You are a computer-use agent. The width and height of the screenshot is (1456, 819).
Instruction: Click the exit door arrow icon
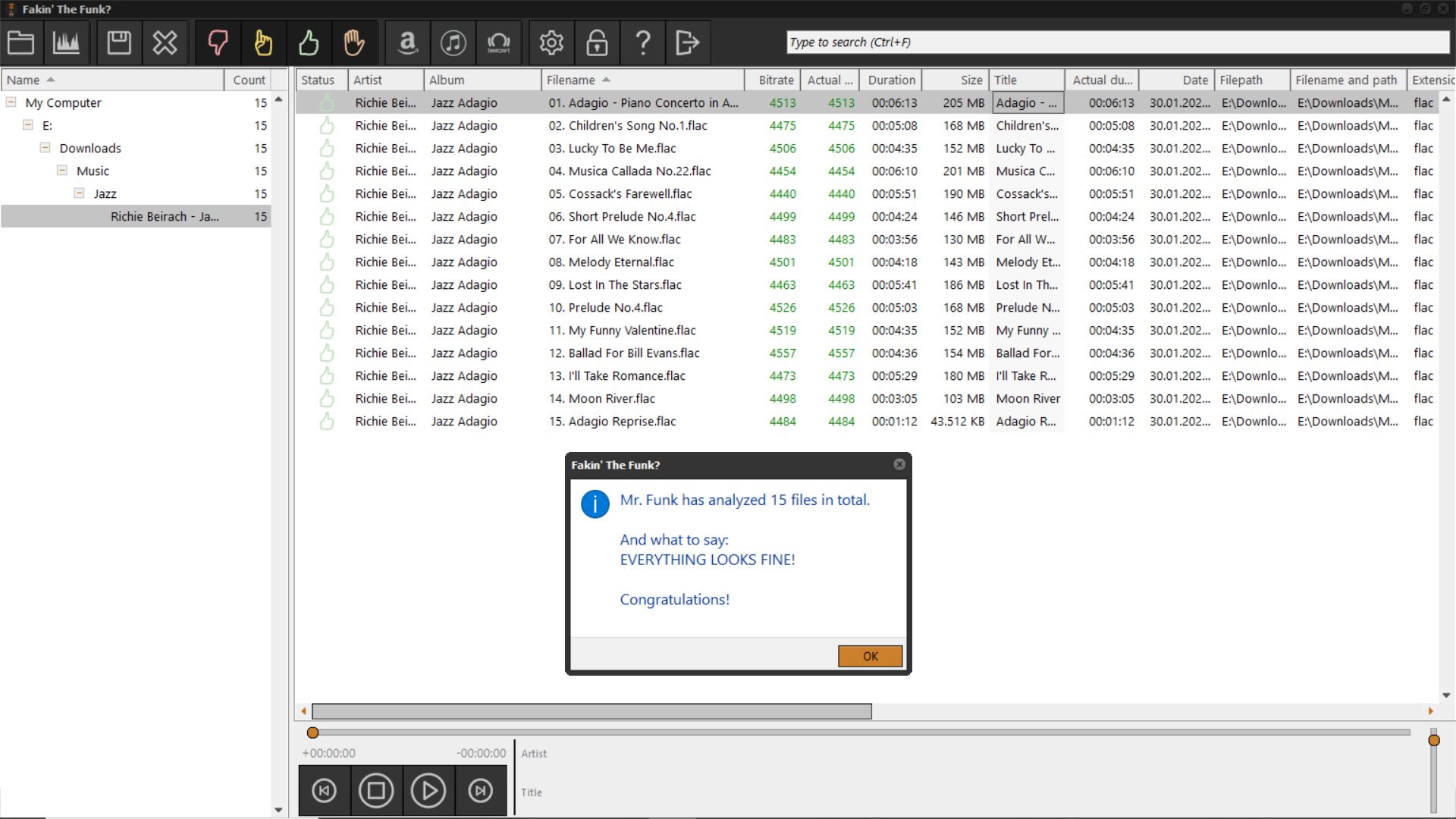coord(687,42)
